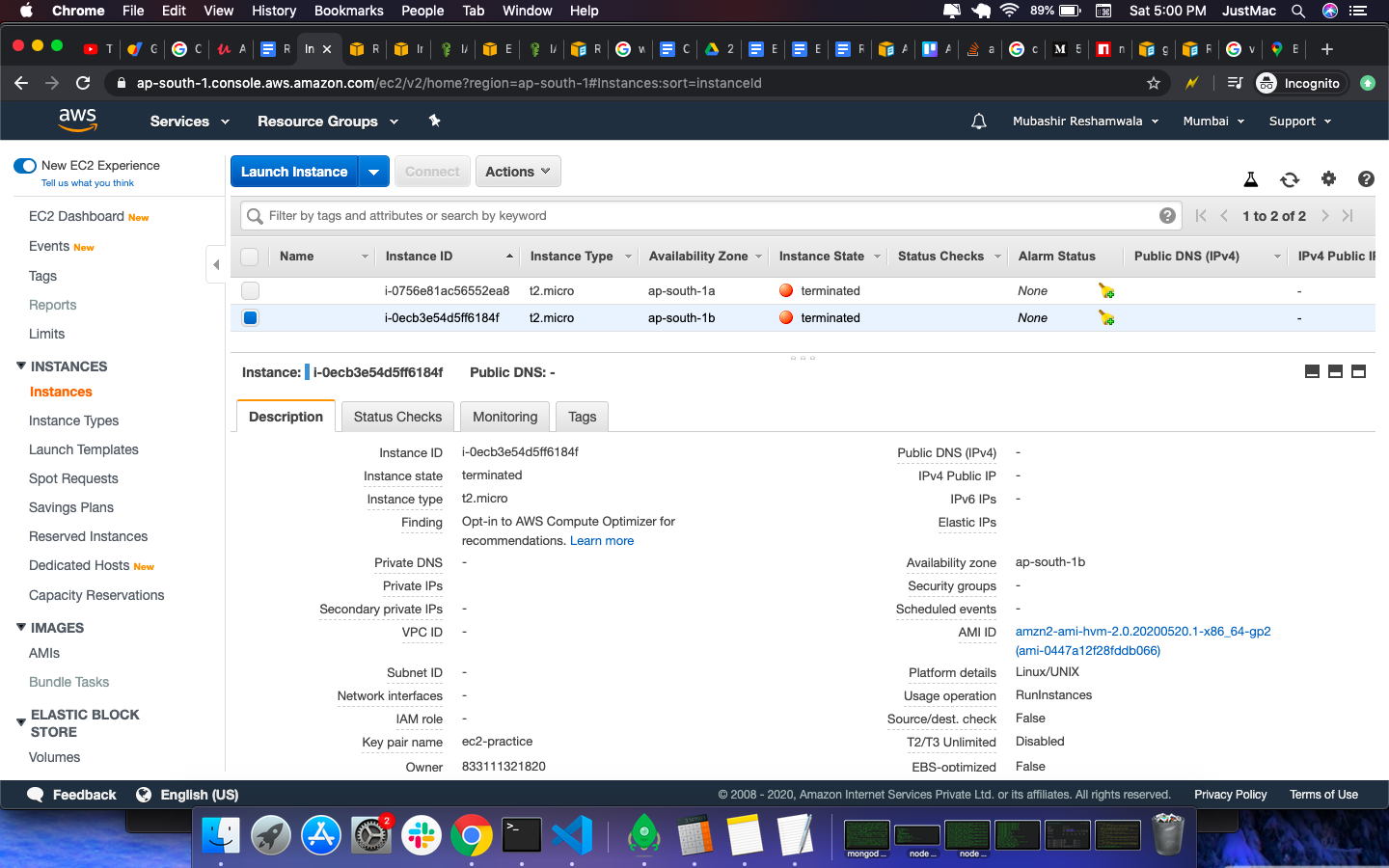Open table settings gear icon

pyautogui.click(x=1328, y=178)
